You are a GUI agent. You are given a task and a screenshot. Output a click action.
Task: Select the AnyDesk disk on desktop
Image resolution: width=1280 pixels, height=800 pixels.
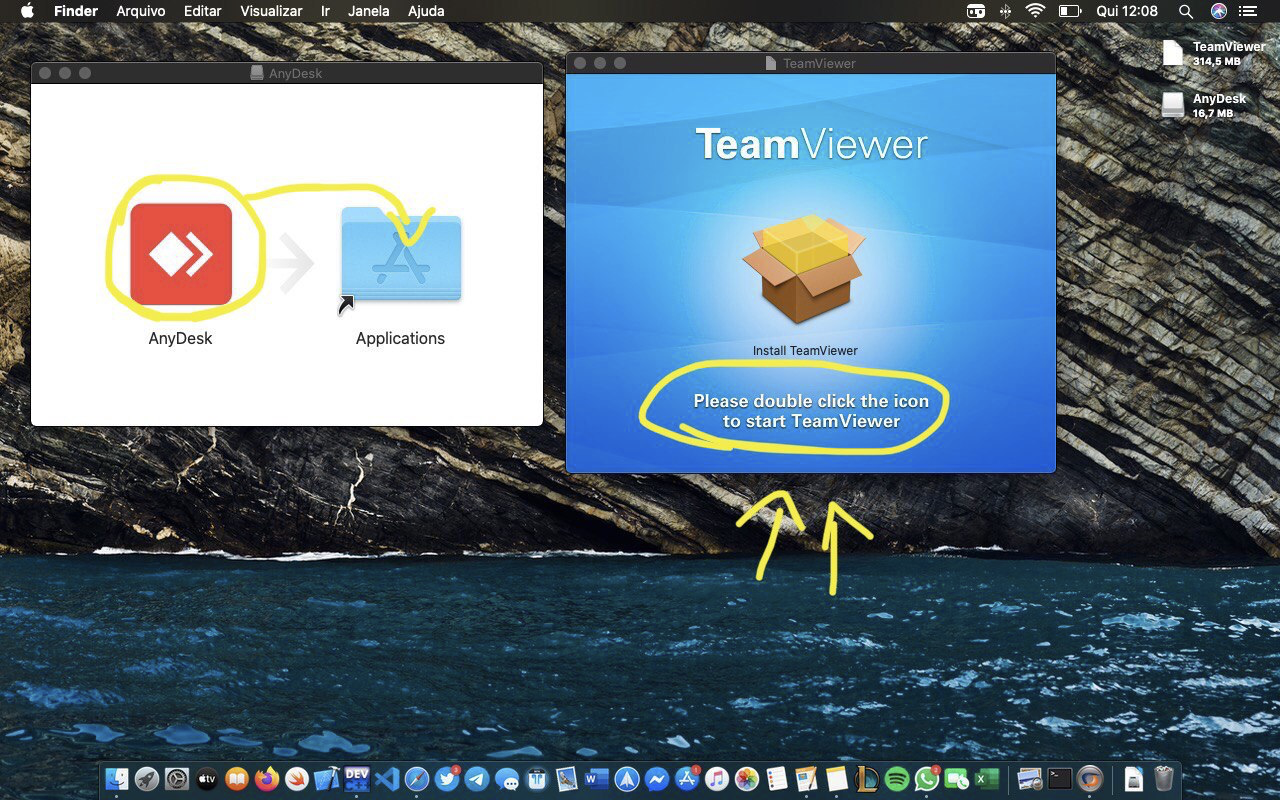click(1173, 105)
